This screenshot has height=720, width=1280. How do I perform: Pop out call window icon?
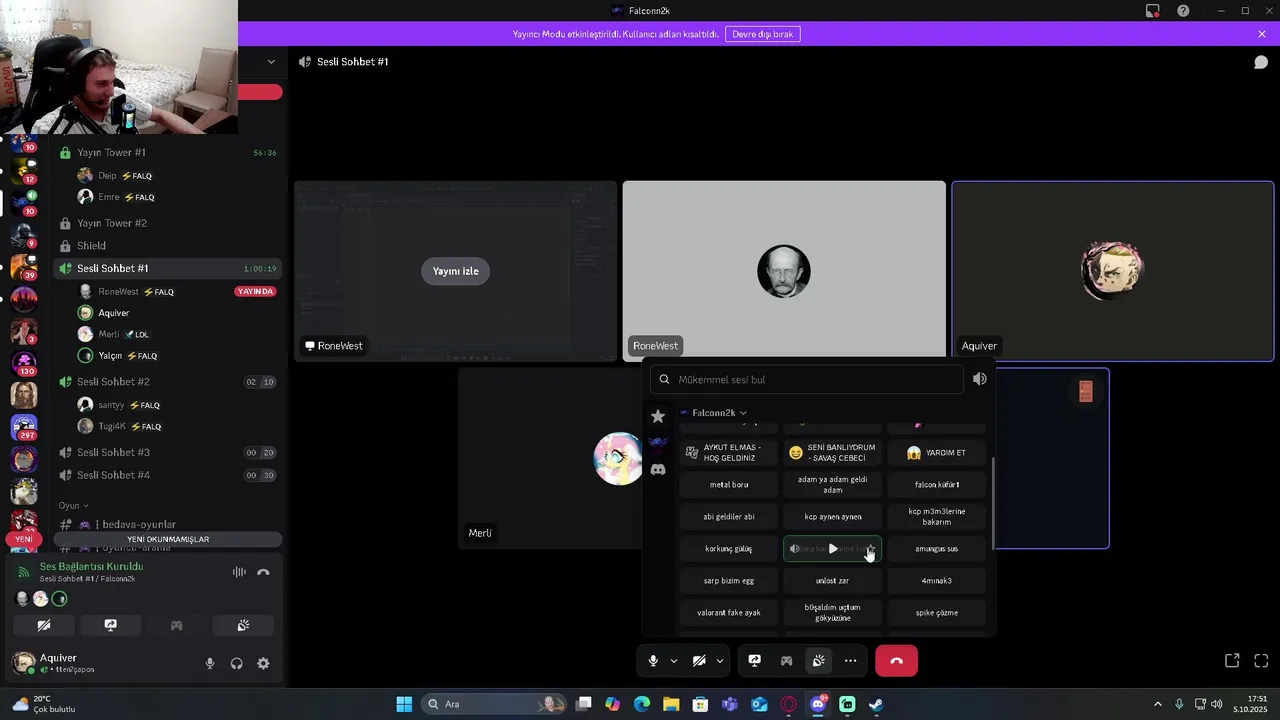1232,661
